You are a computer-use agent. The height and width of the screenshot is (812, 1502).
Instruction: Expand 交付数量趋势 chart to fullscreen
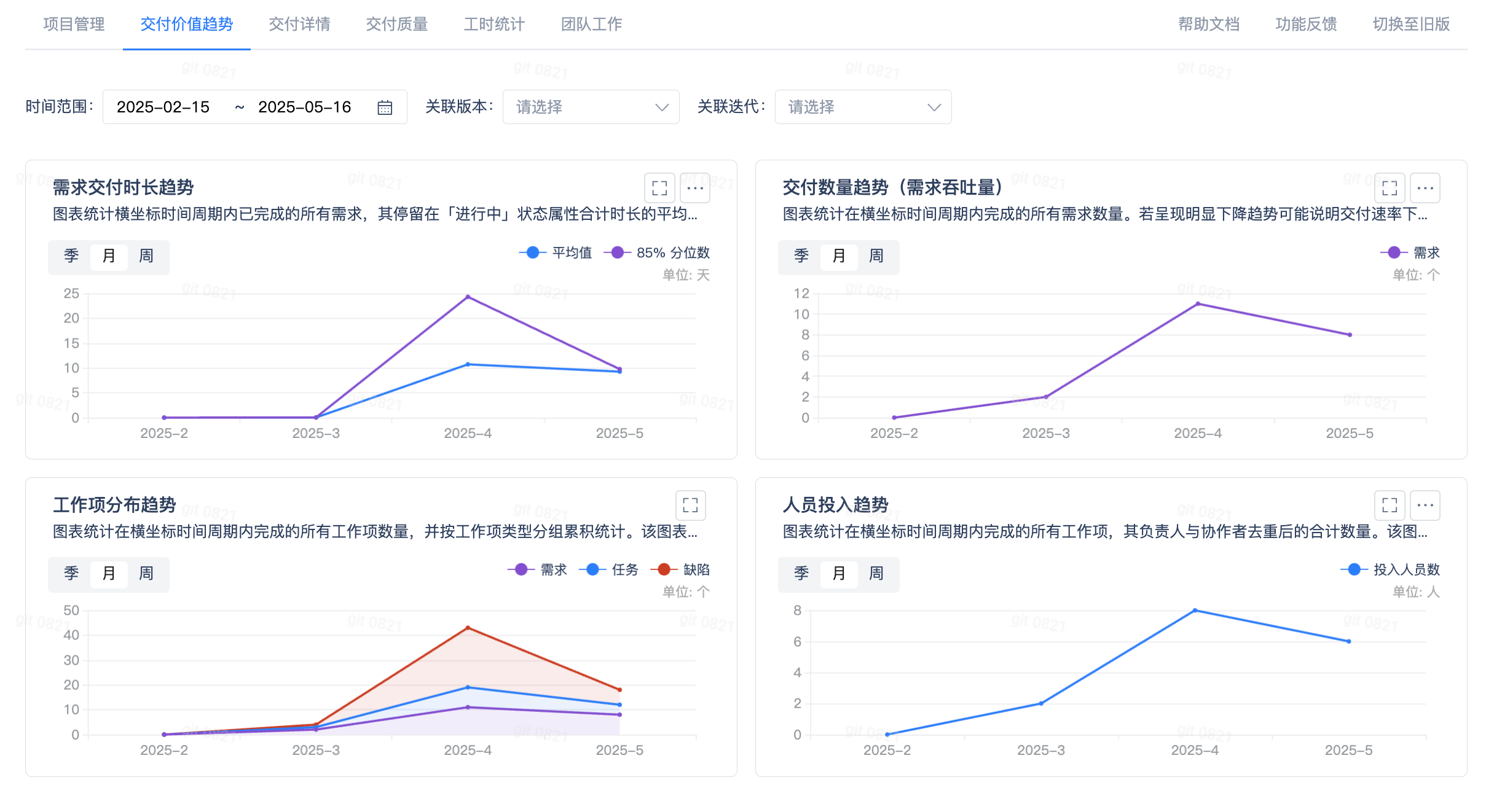click(1390, 188)
